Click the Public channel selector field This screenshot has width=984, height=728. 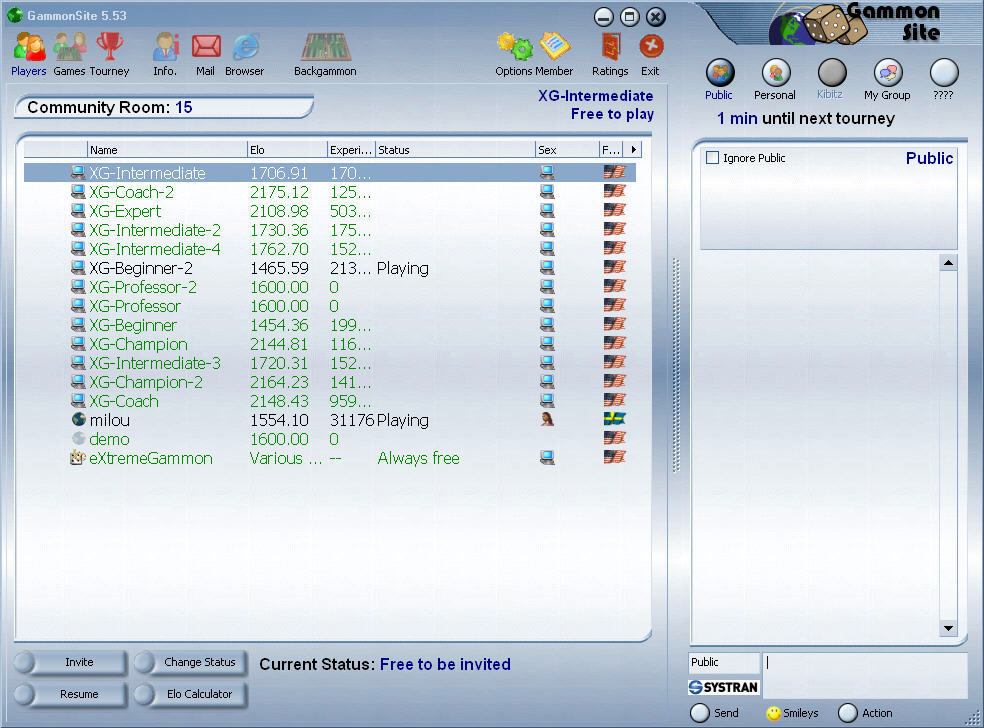coord(724,662)
